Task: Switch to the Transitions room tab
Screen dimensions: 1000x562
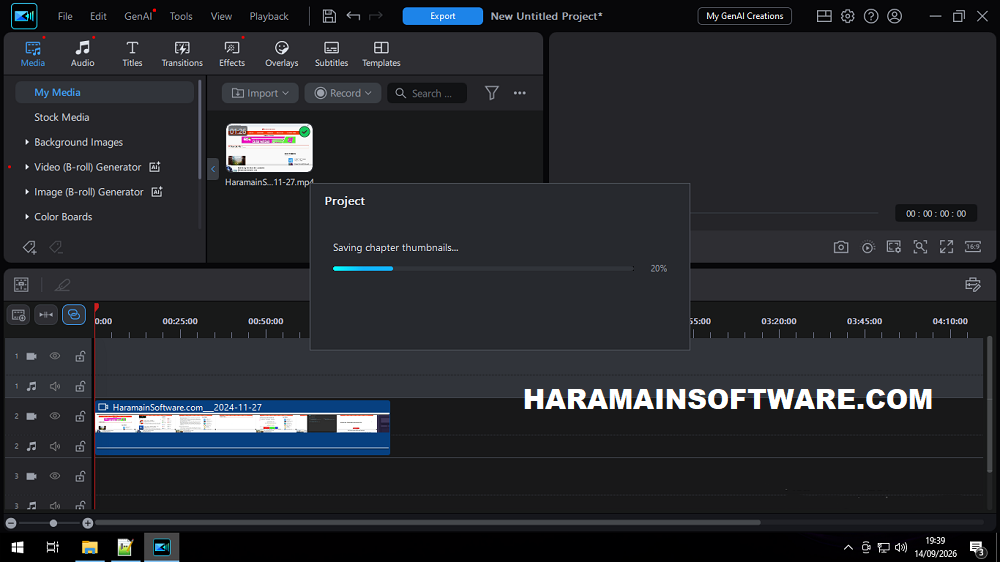Action: [x=182, y=54]
